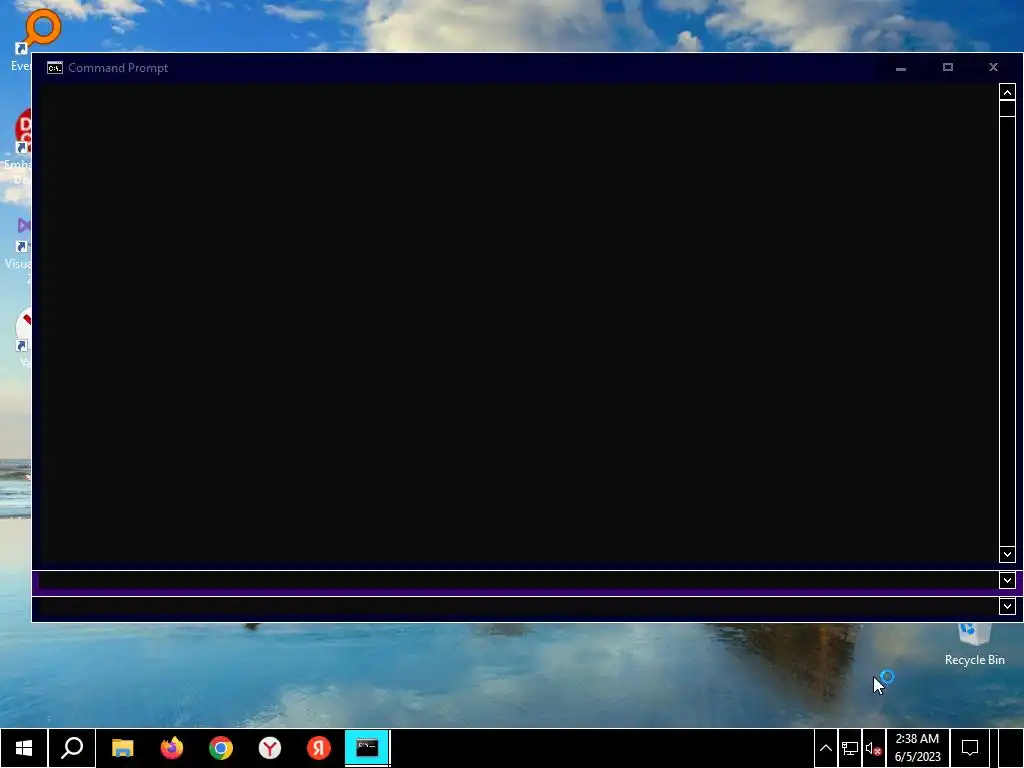Click the Show desktop strip
1024x768 pixels.
1011,748
